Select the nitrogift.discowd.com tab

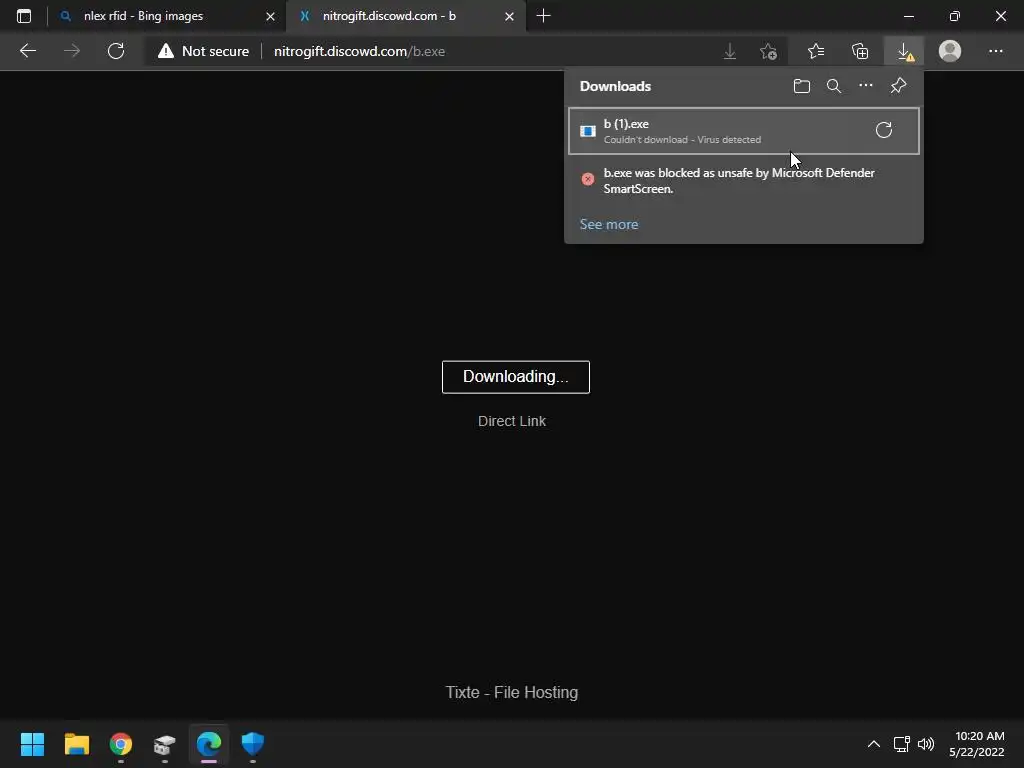[x=405, y=16]
